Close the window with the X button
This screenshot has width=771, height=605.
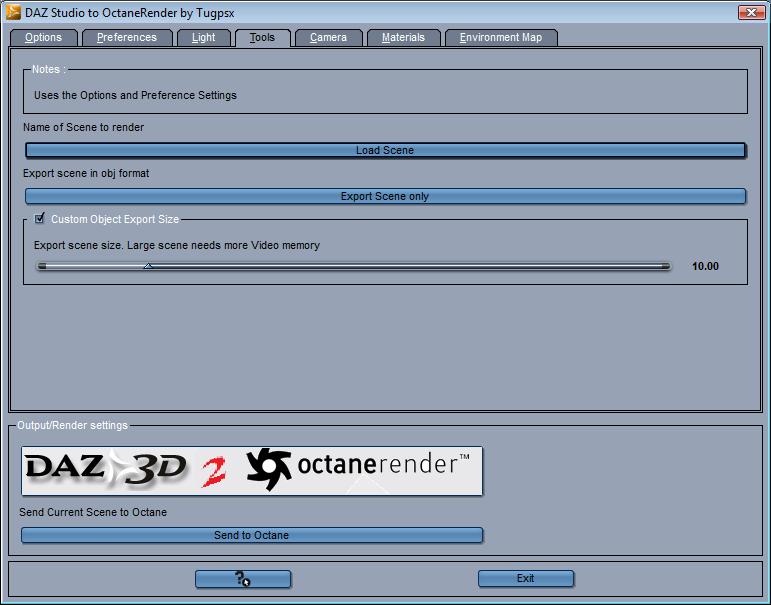(x=751, y=12)
